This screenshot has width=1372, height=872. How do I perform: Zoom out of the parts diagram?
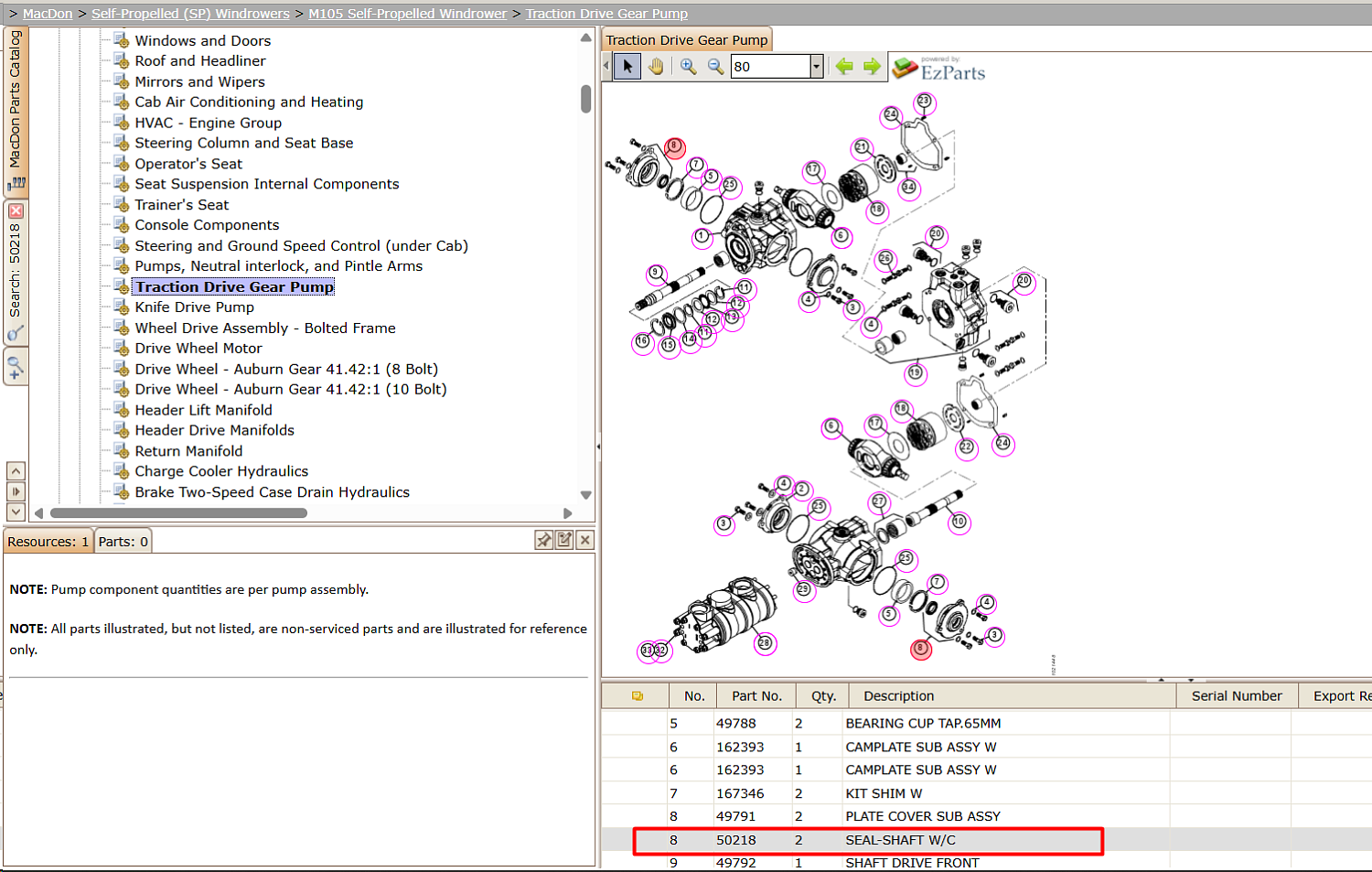(x=715, y=66)
